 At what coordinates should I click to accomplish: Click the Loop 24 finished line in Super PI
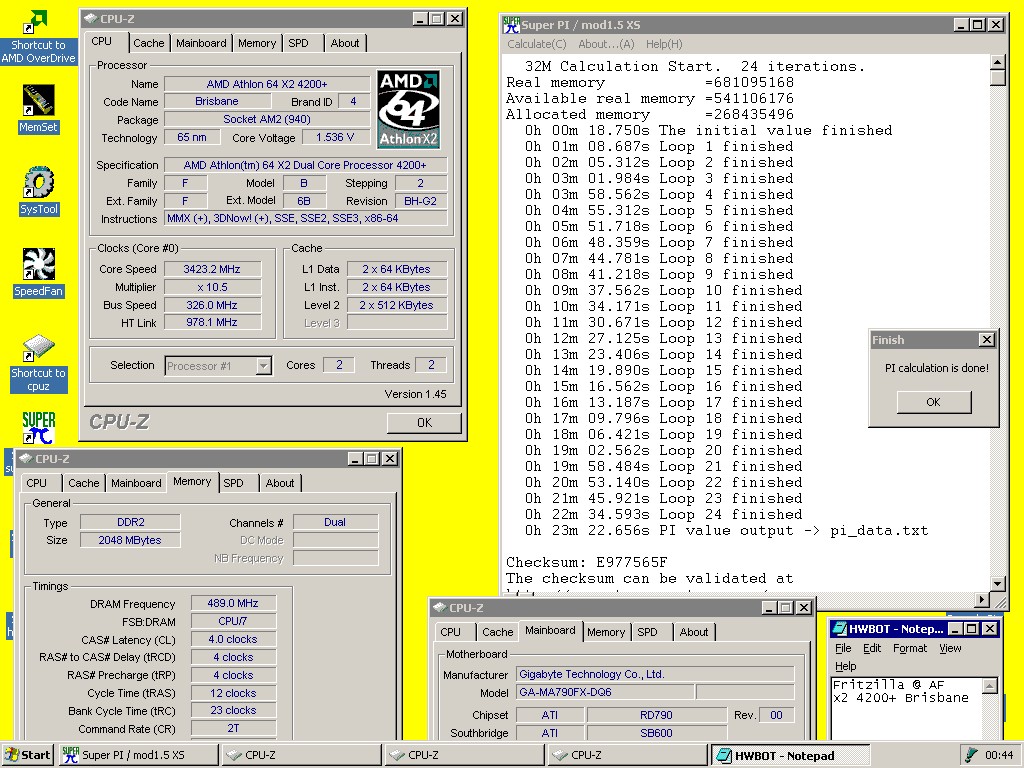click(664, 515)
